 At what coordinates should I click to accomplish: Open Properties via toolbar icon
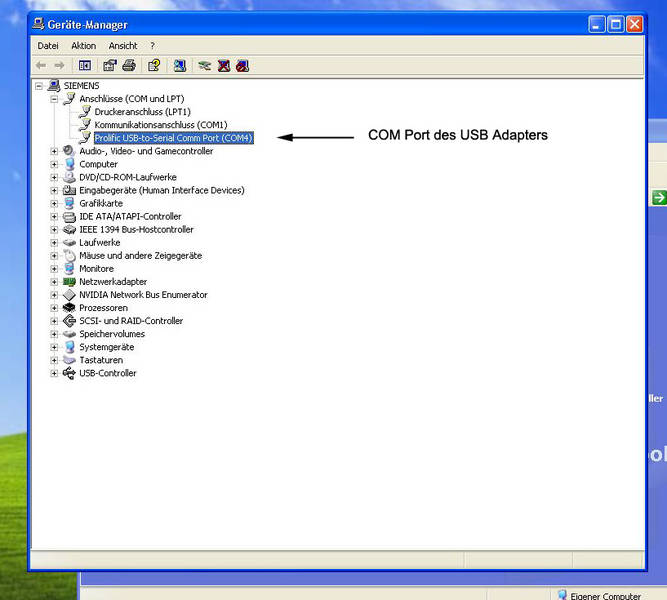[x=110, y=66]
